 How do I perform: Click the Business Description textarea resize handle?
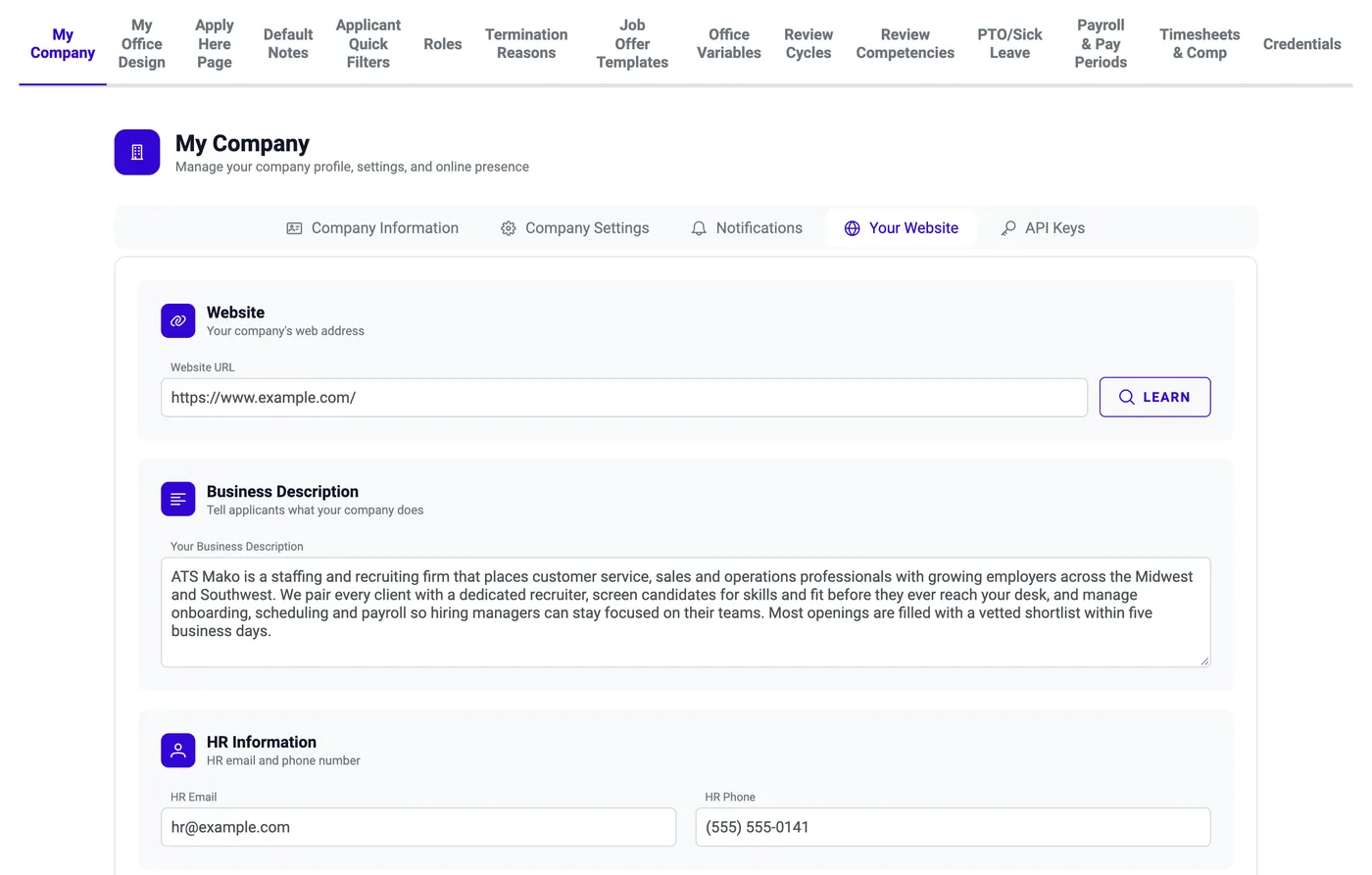[1204, 661]
